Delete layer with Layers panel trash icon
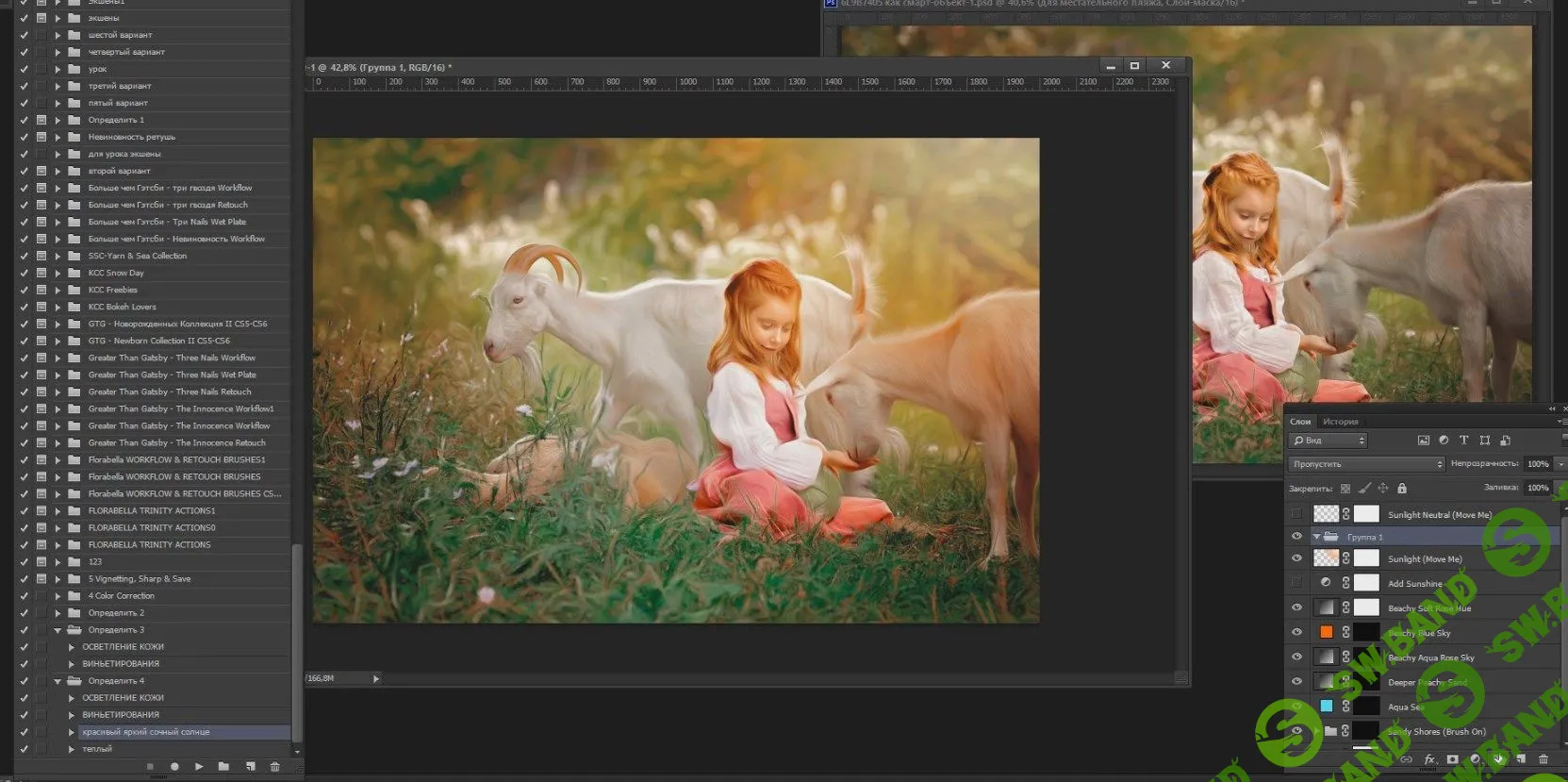 [1543, 759]
